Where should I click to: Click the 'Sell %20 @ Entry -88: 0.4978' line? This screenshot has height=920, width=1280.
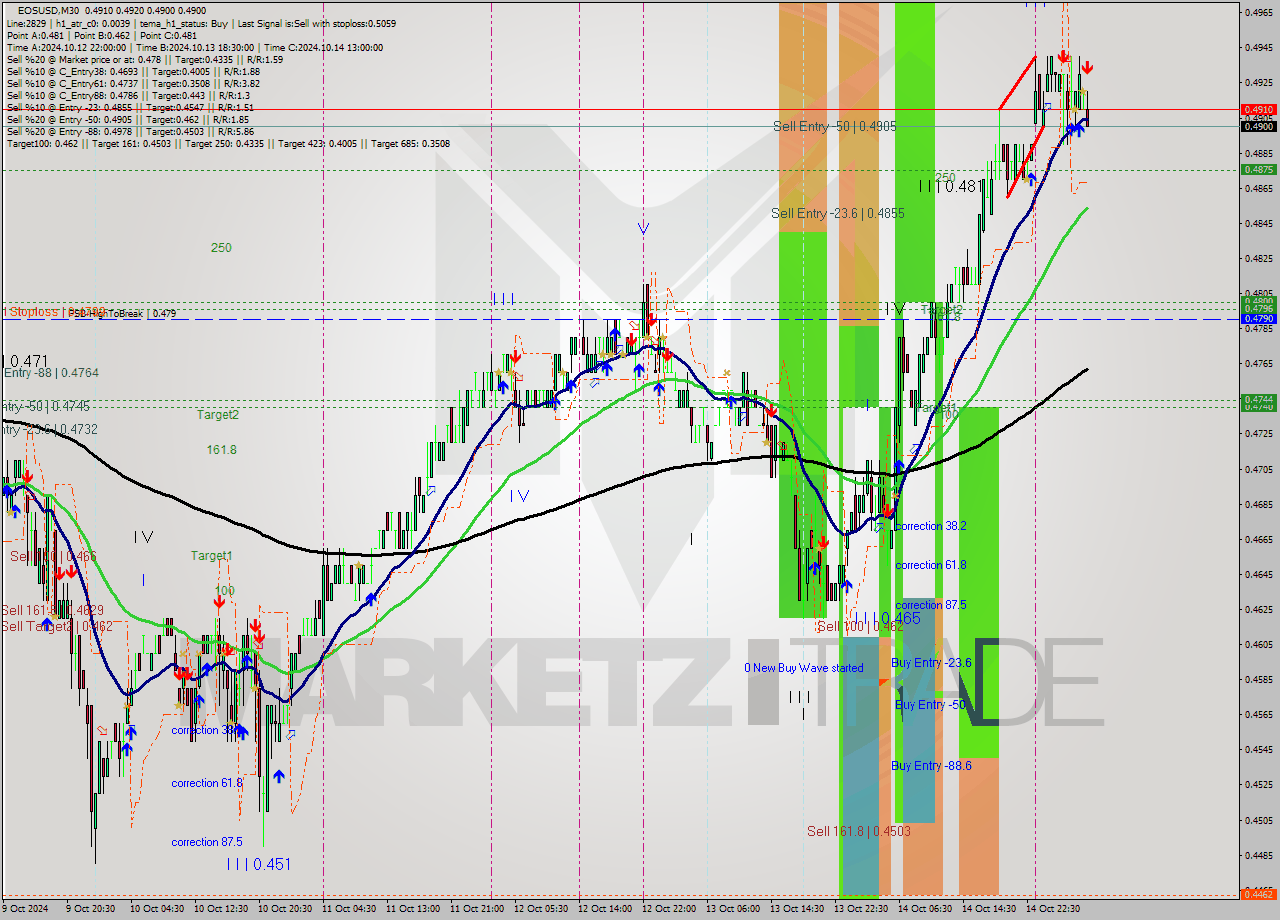pos(130,131)
